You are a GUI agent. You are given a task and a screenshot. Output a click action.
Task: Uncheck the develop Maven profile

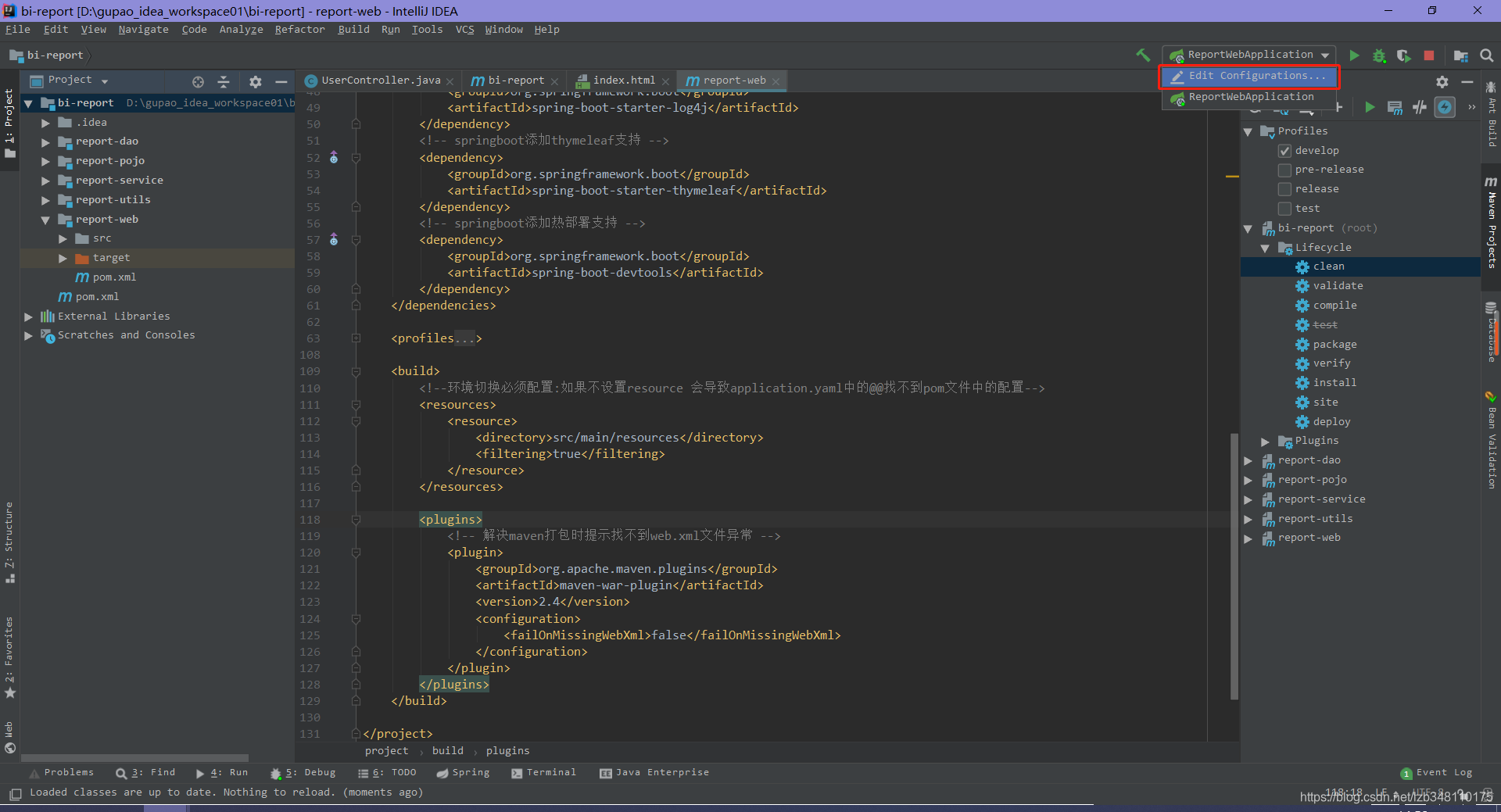click(1284, 150)
